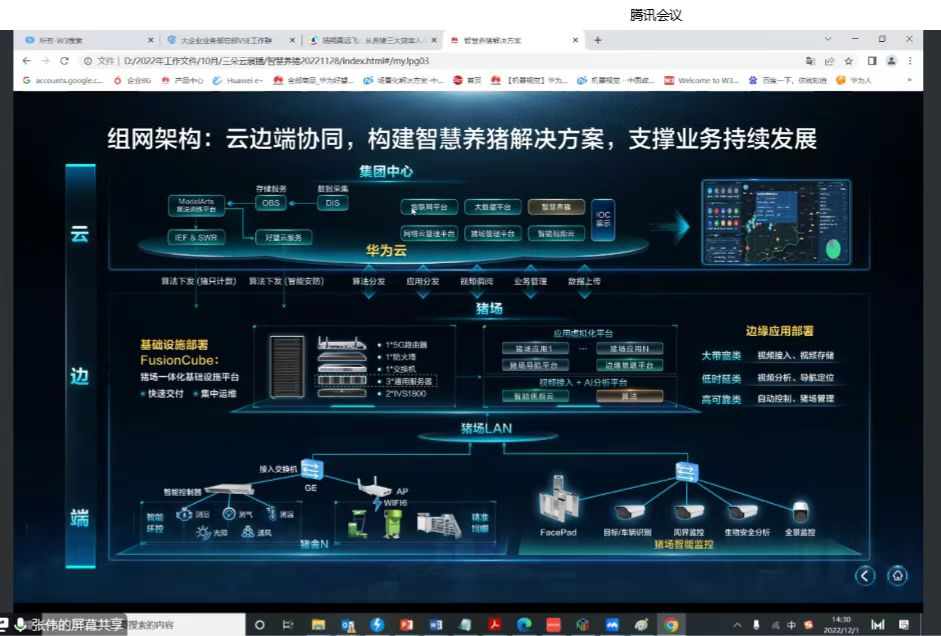Image resolution: width=941 pixels, height=636 pixels.
Task: Click the ModelArts box on the slide
Action: (196, 205)
